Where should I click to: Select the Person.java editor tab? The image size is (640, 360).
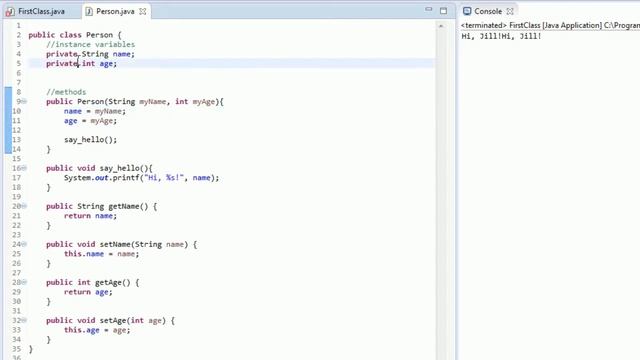coord(115,11)
